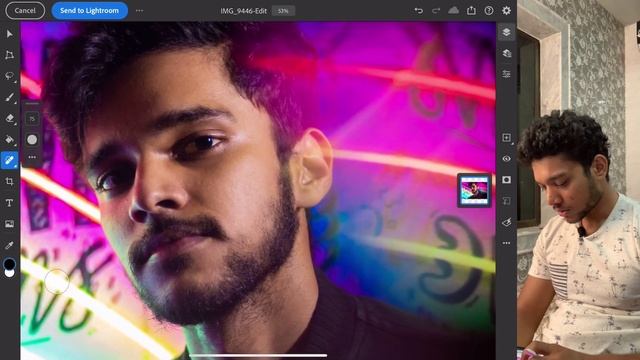Select the Eraser tool
This screenshot has width=640, height=360.
[x=9, y=118]
